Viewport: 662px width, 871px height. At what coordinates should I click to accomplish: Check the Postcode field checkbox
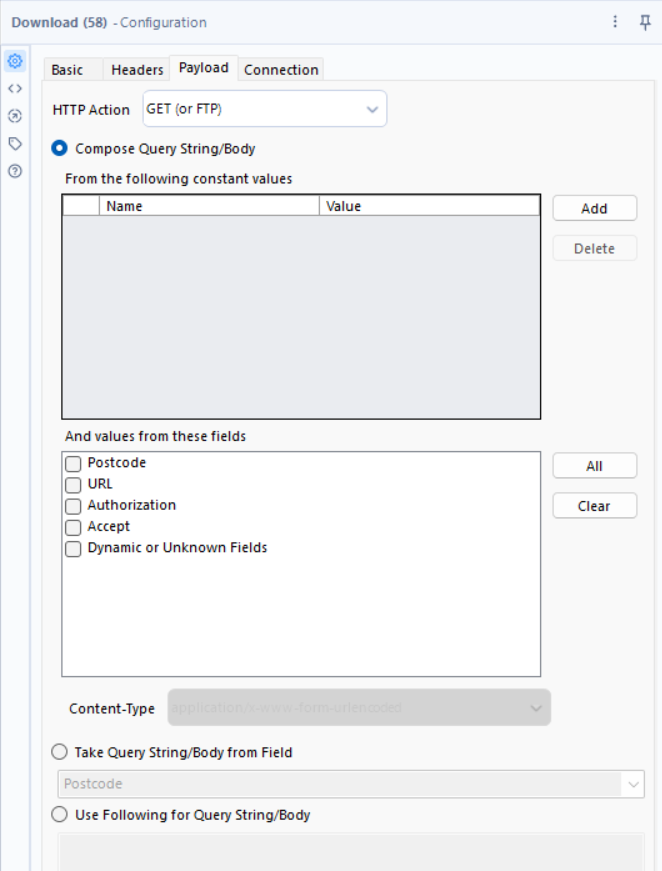(x=73, y=464)
